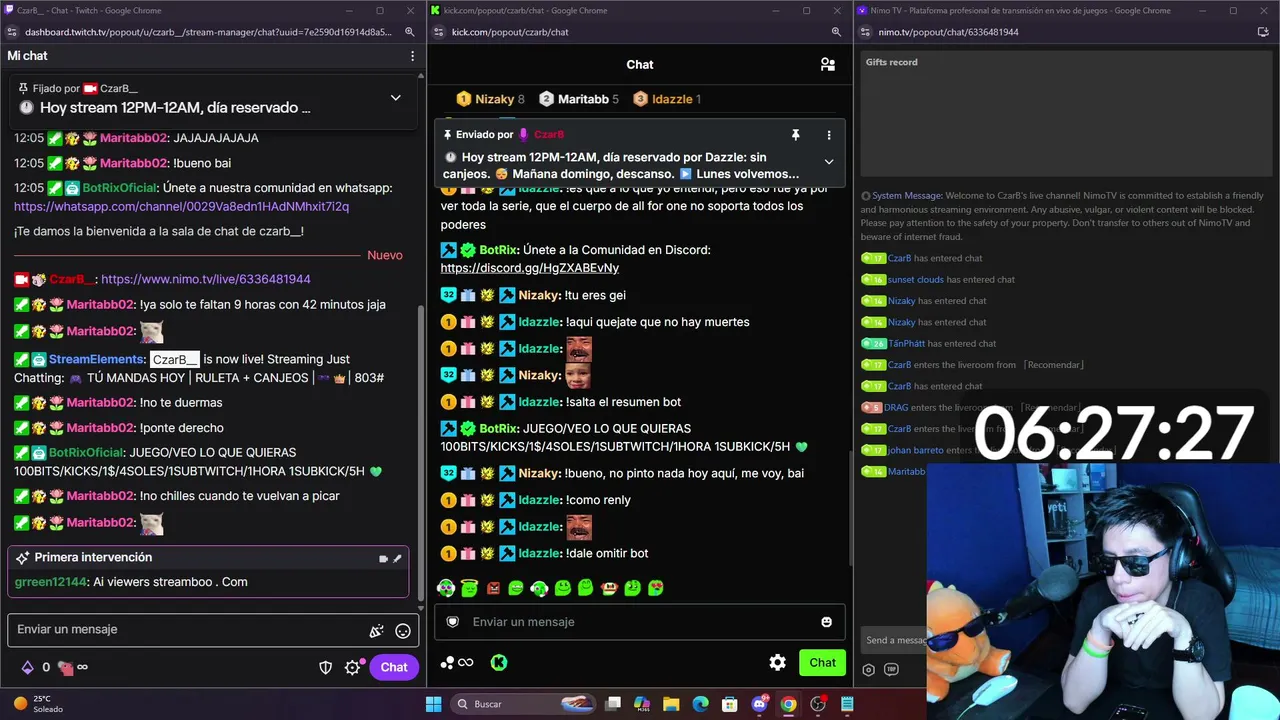
Task: Click Nizaky's name on '!tu eres gei' message
Action: pos(538,295)
